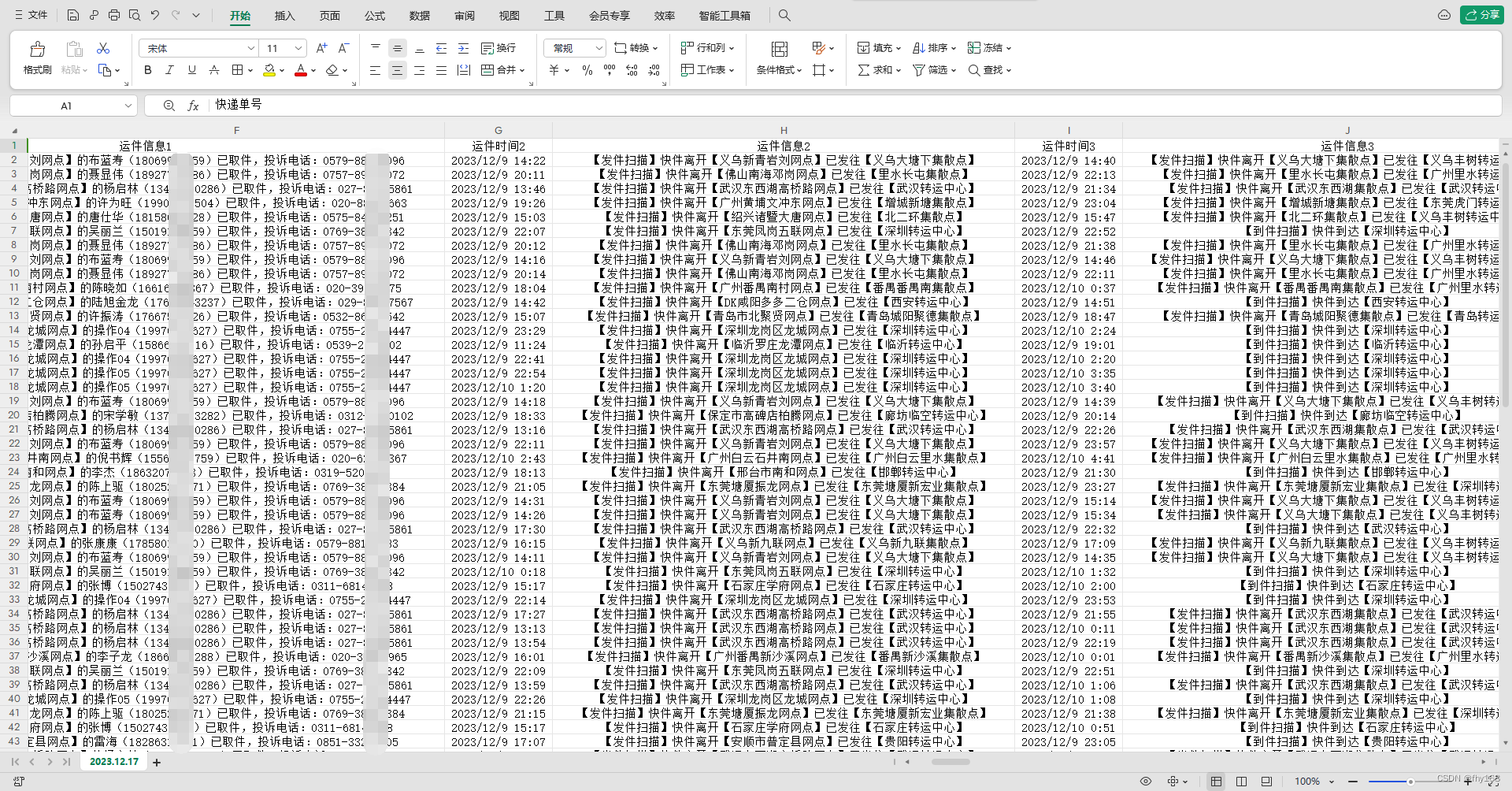Open the 审阅 (Review) tab
Screen dimensions: 1512x791
pos(465,15)
